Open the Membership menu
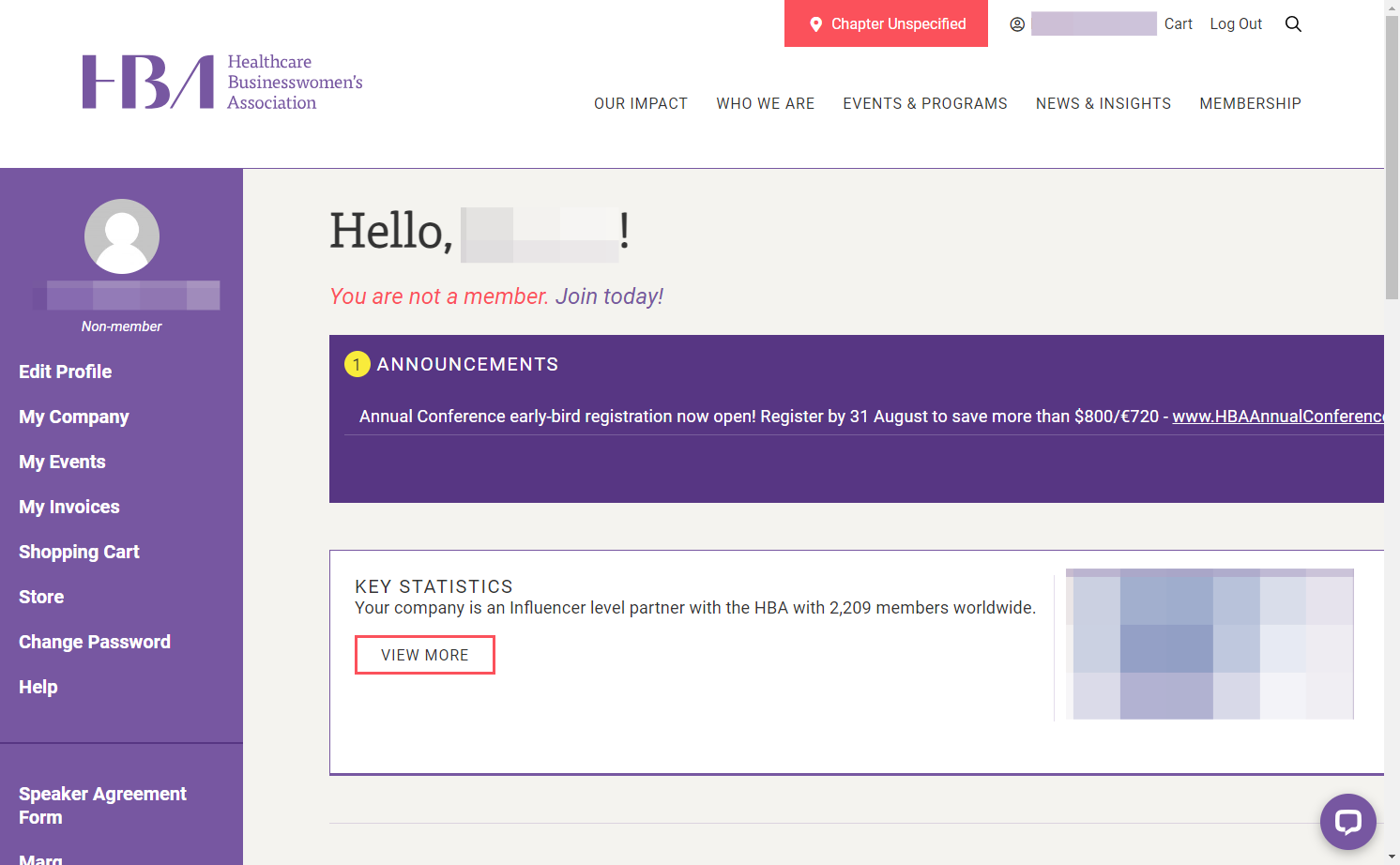 [1251, 103]
